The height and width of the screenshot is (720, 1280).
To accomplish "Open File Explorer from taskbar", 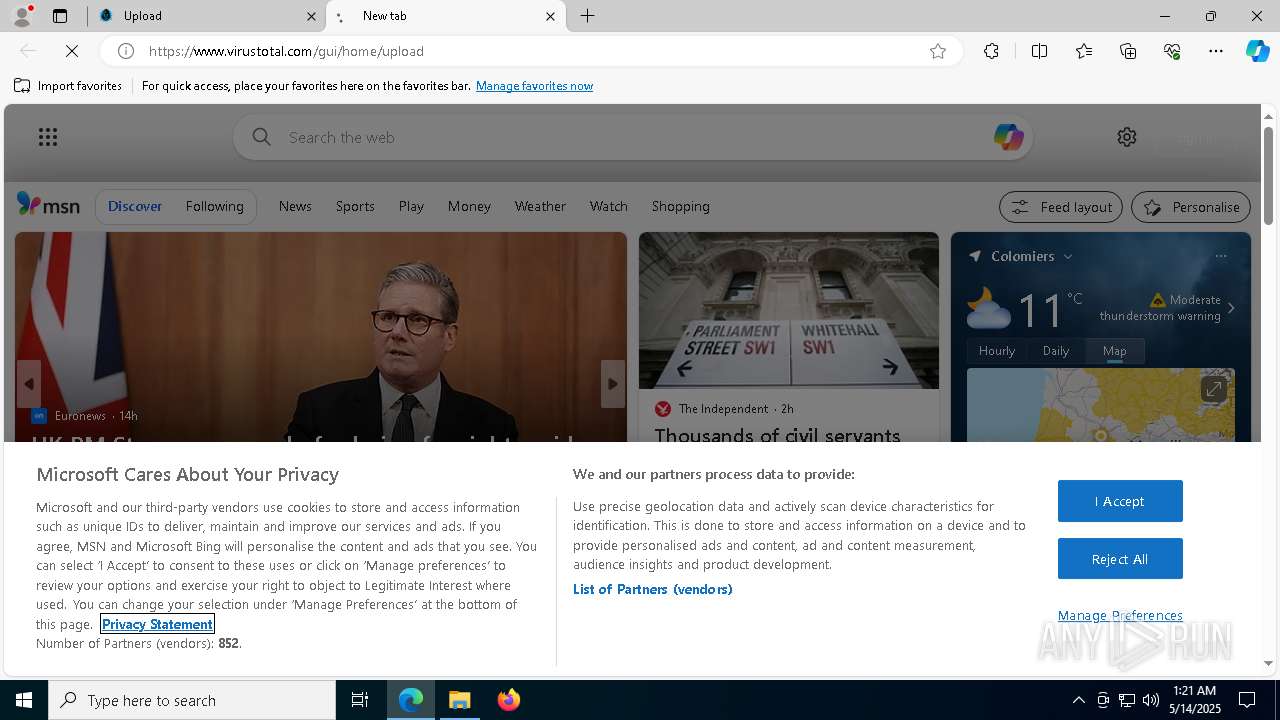I will 460,700.
